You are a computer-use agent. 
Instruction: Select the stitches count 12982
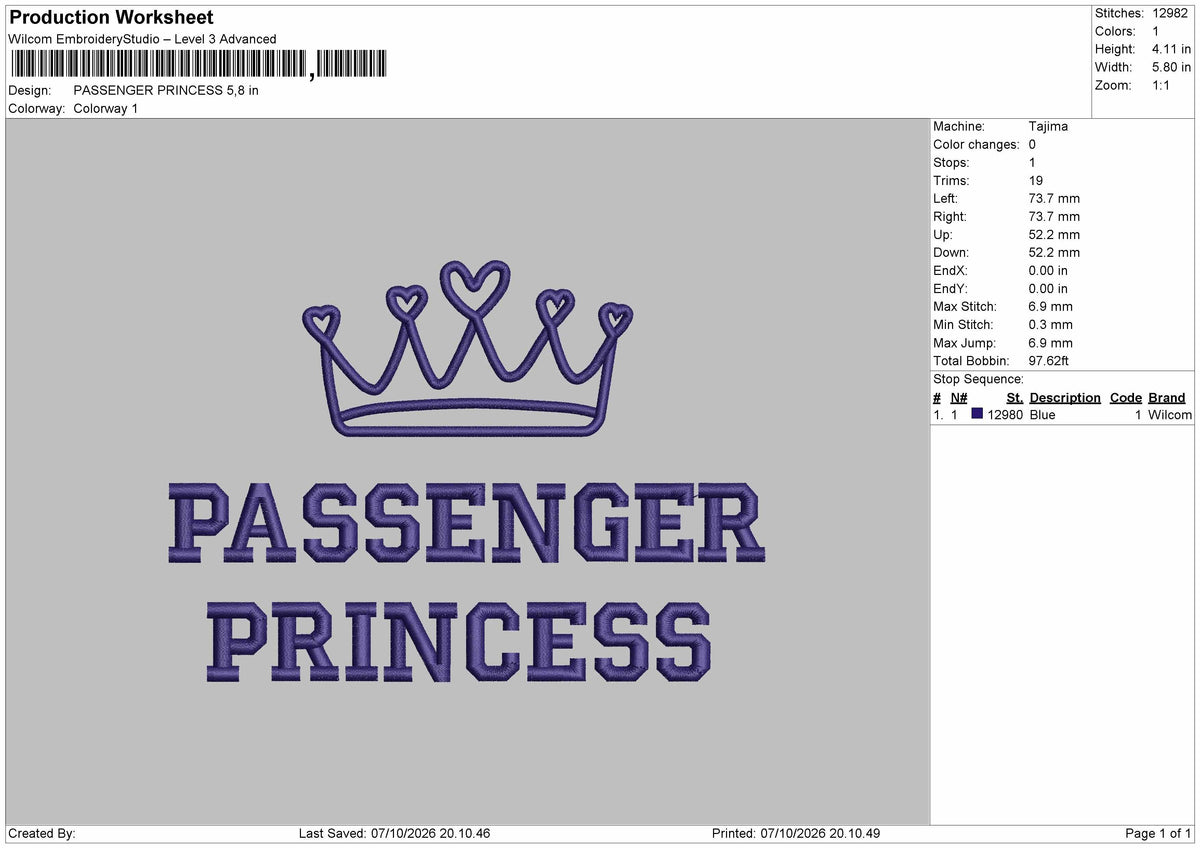pos(1171,13)
